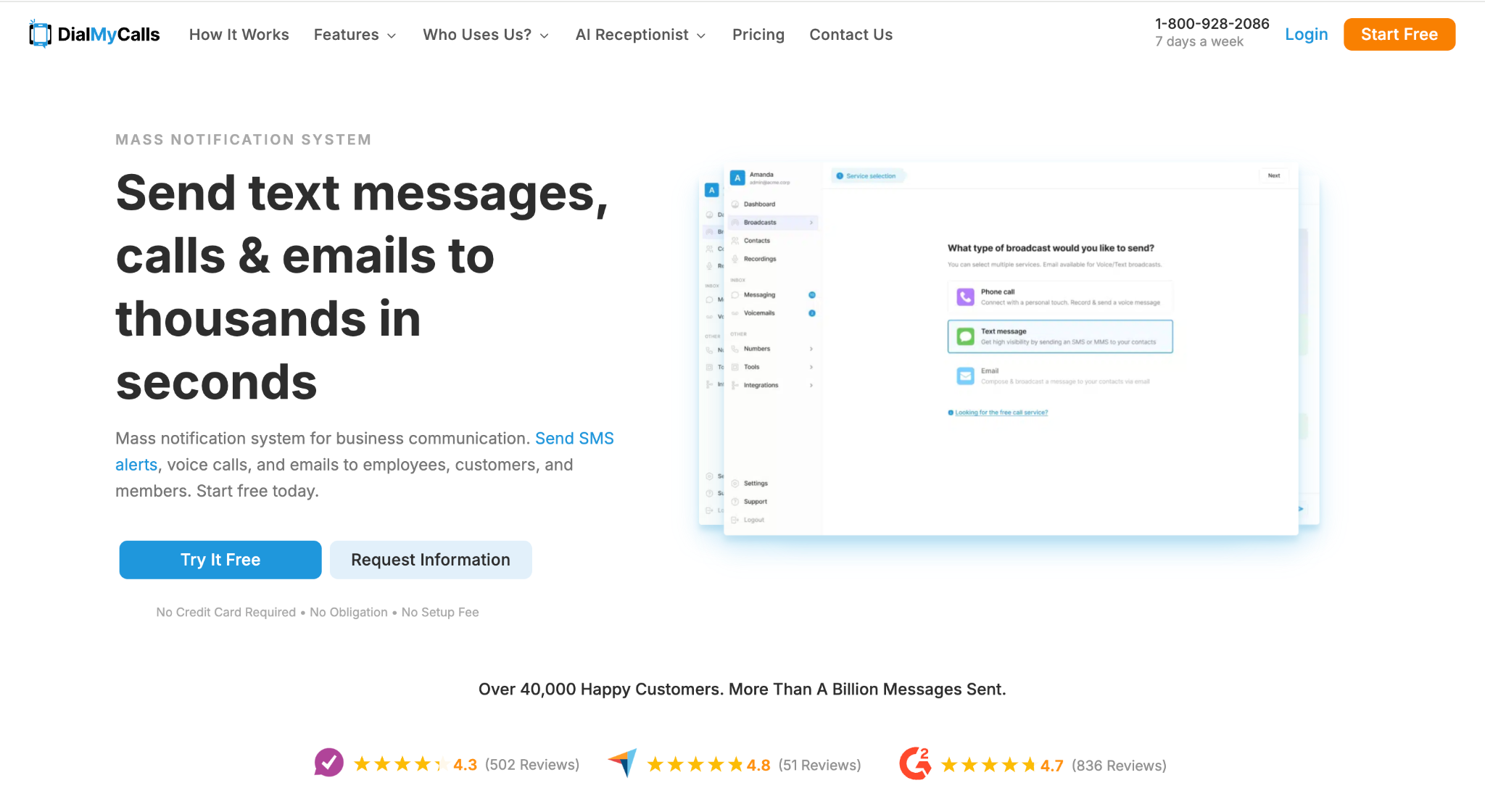Open Messaging in the preview sidebar
The width and height of the screenshot is (1485, 812).
[759, 295]
